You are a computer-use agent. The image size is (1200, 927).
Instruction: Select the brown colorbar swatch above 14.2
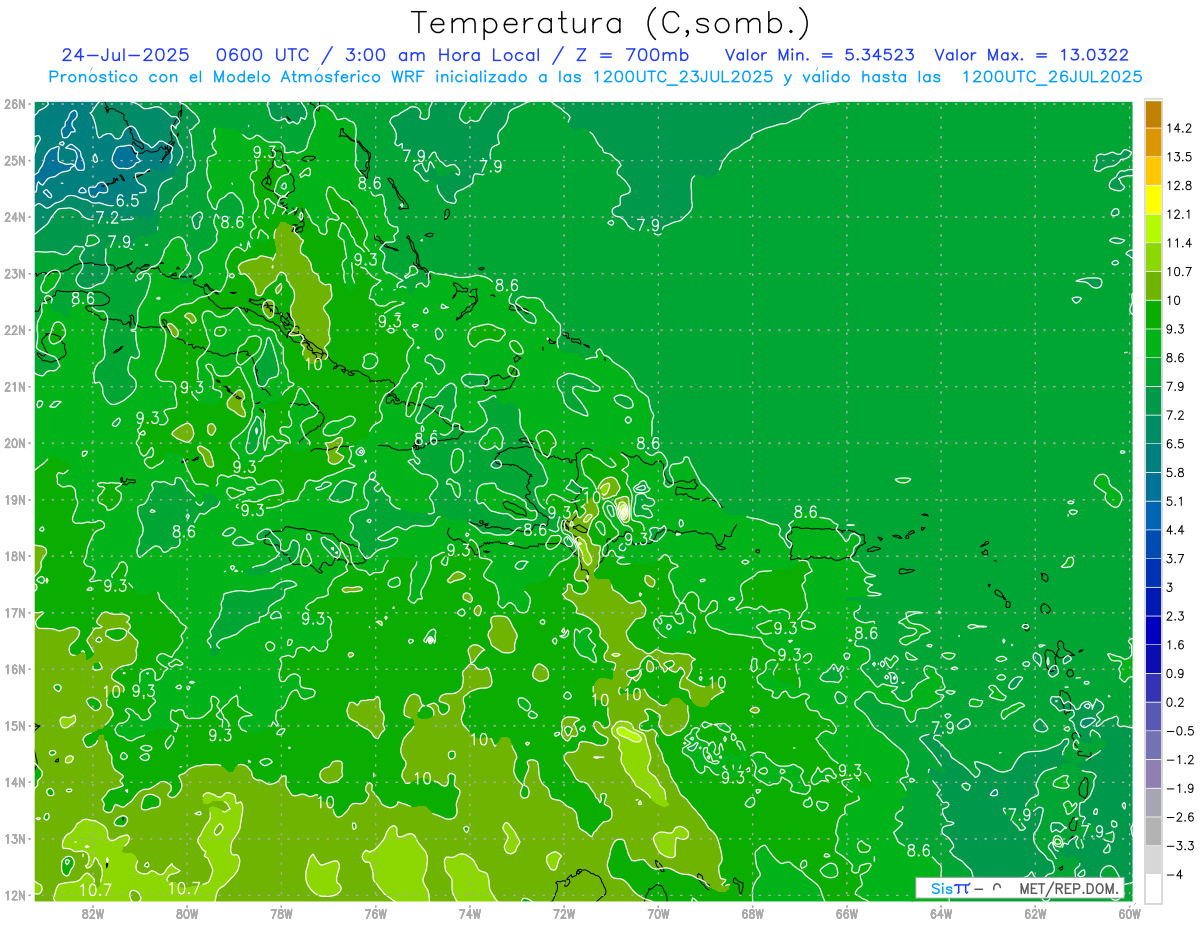(1153, 114)
